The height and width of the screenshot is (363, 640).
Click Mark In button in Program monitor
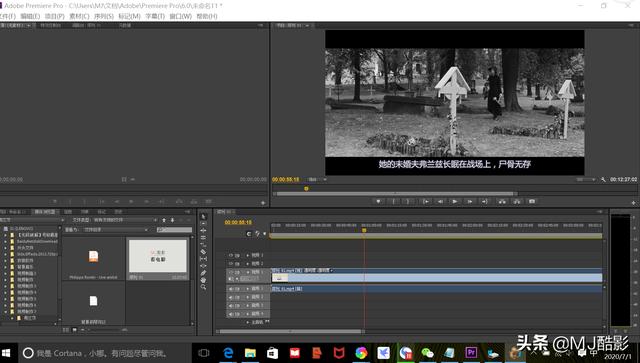[x=394, y=201]
